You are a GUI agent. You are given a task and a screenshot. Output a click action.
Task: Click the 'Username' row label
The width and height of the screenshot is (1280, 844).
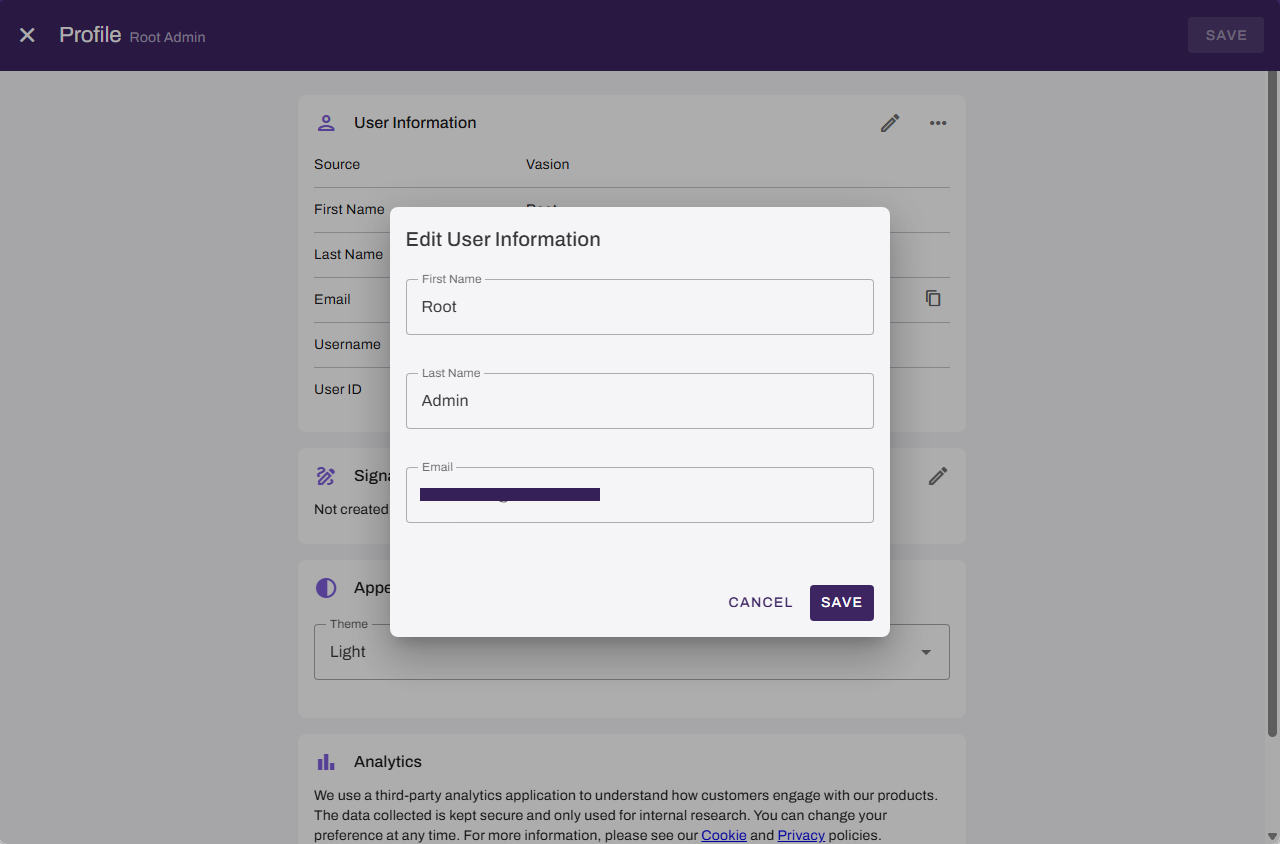click(347, 344)
